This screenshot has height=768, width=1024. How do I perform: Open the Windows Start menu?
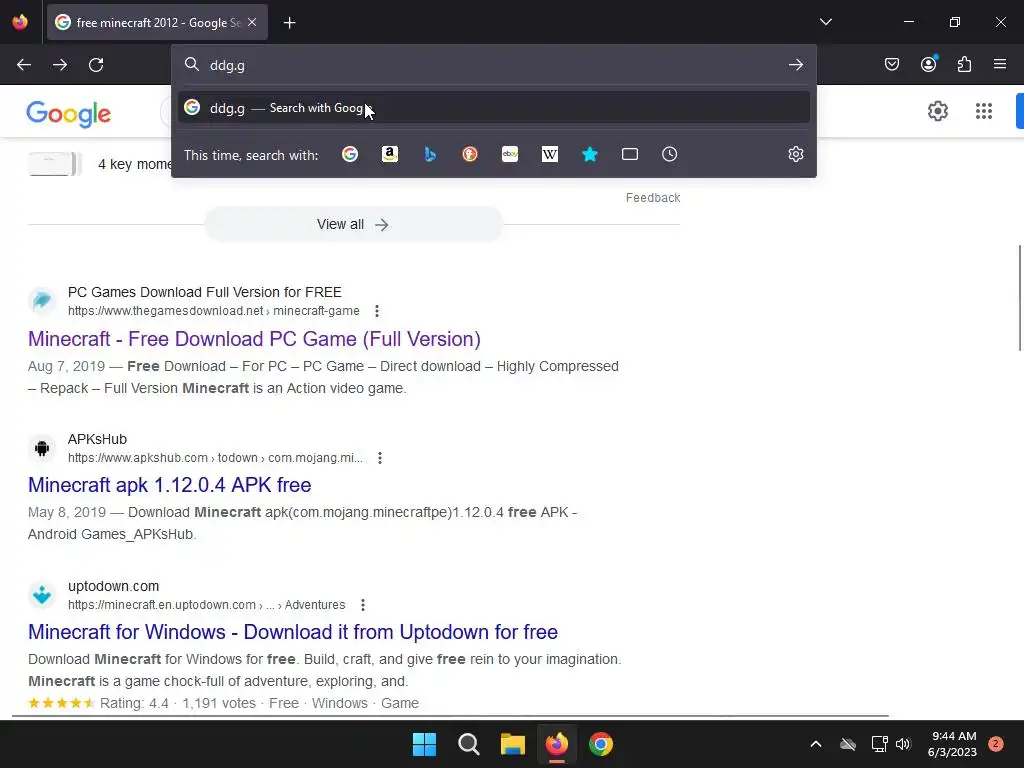click(x=424, y=744)
